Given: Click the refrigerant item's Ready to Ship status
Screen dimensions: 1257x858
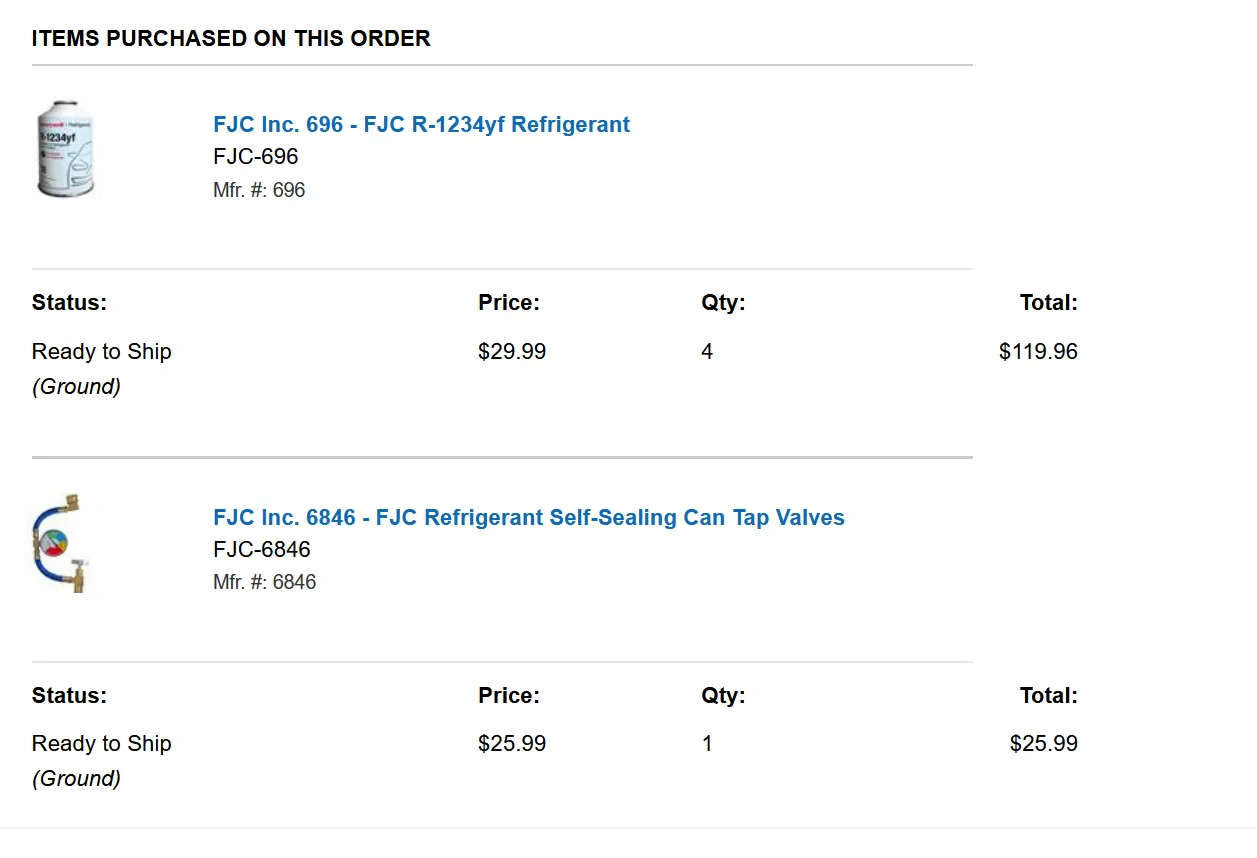Looking at the screenshot, I should [x=102, y=352].
